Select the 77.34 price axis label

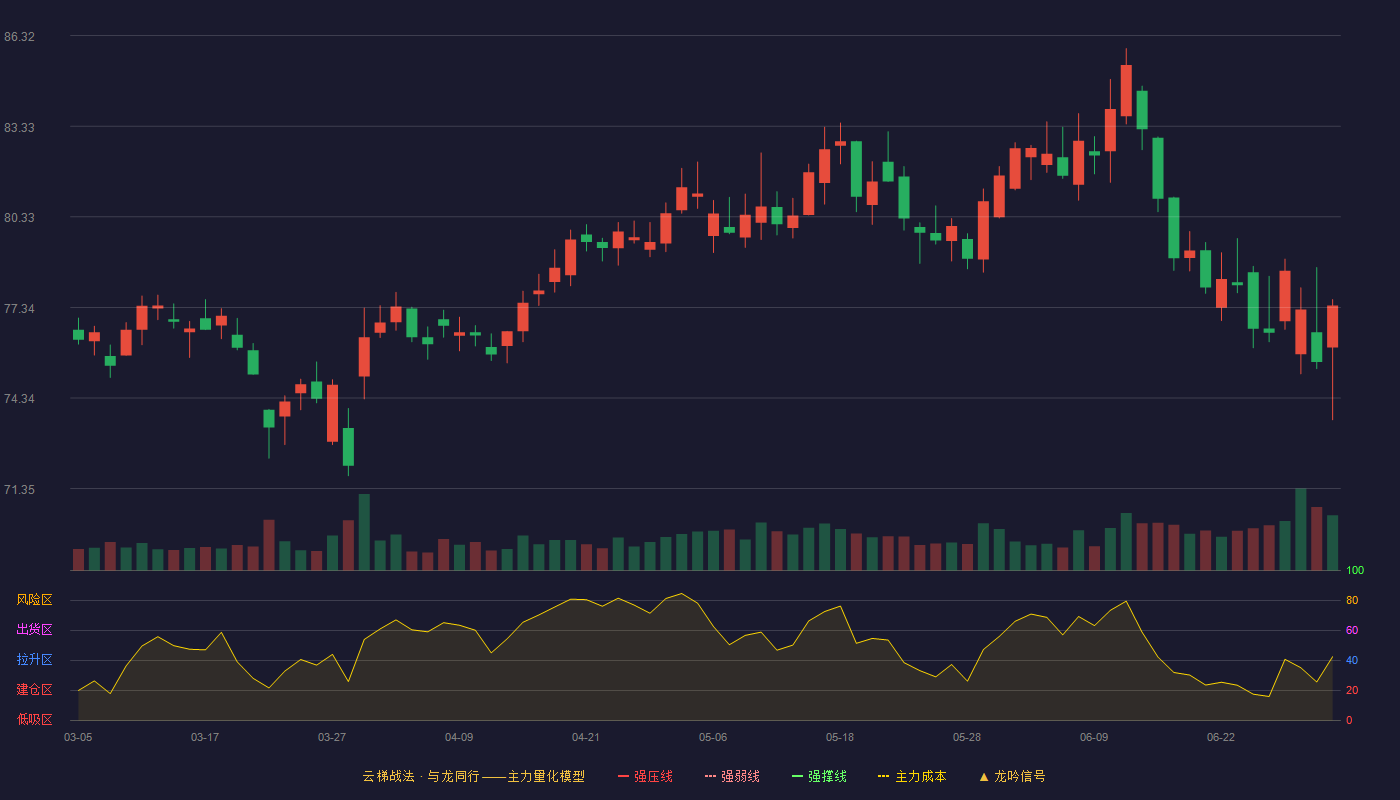(x=19, y=309)
